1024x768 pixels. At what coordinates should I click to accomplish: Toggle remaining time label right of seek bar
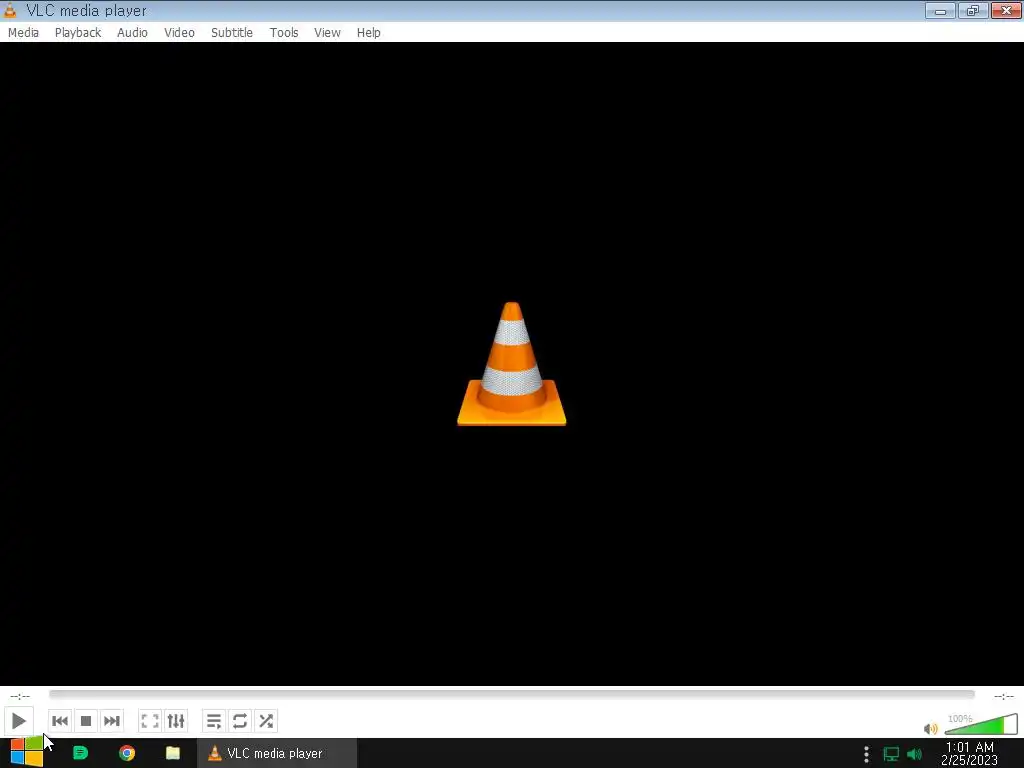tap(1004, 696)
